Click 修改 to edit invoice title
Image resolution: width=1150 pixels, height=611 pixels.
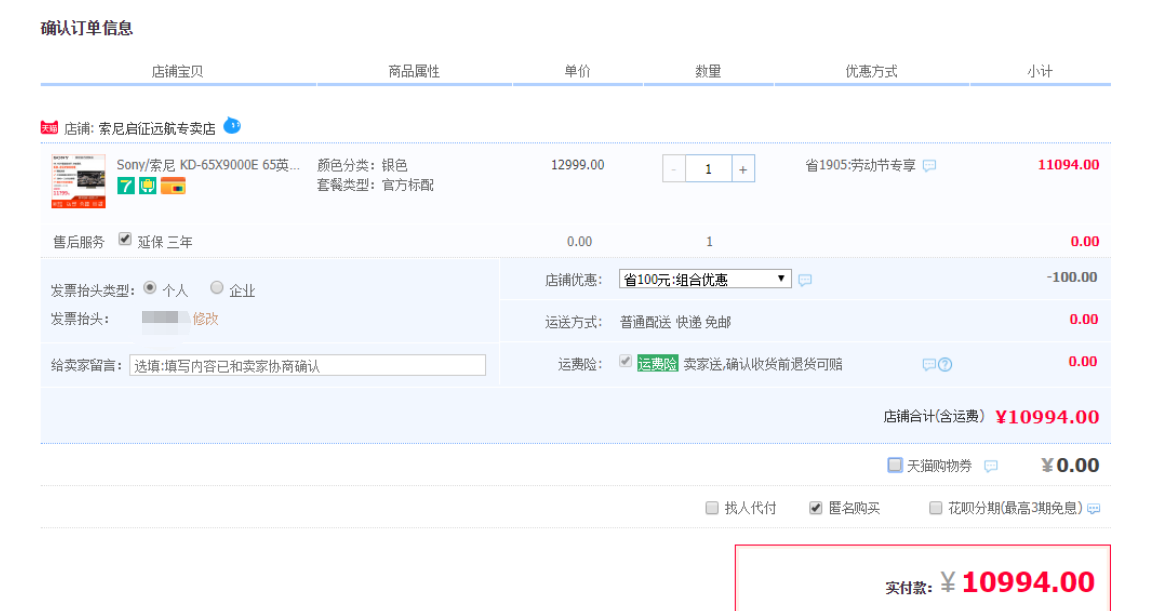point(205,319)
